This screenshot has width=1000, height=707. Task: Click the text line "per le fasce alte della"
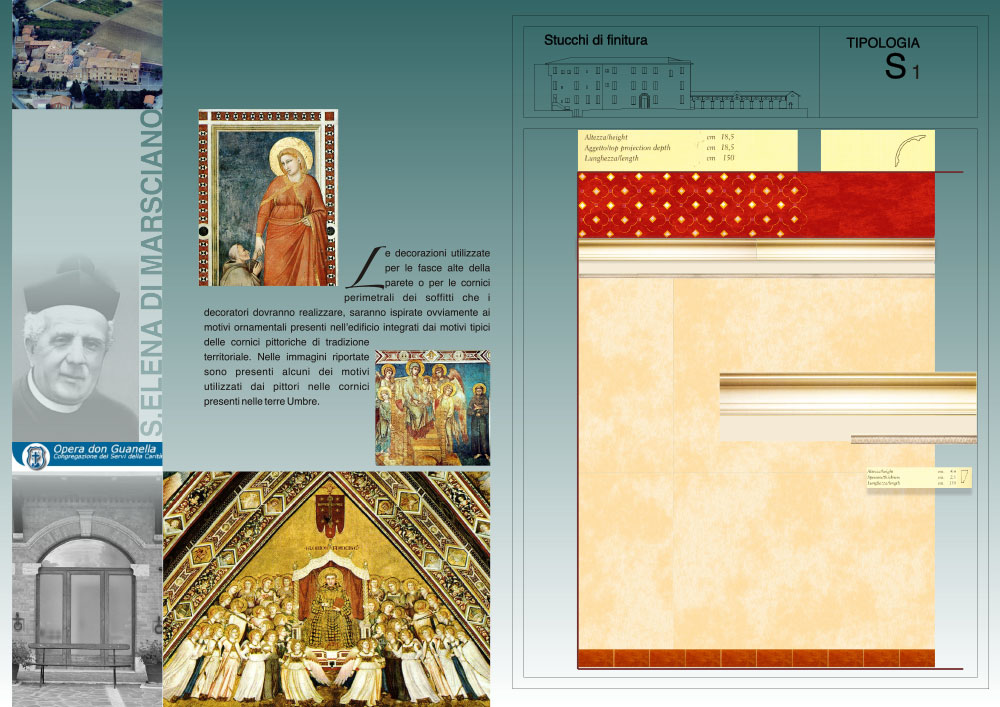click(x=438, y=268)
